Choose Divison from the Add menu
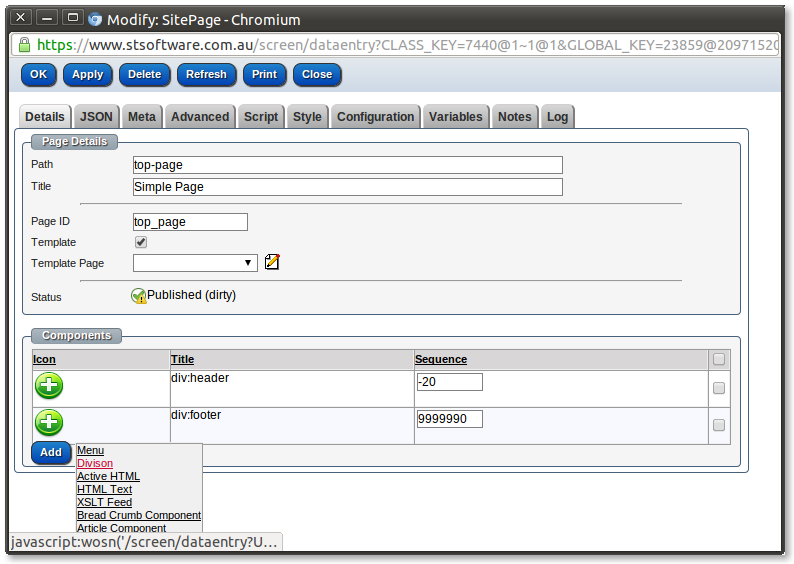The width and height of the screenshot is (794, 564). click(95, 464)
